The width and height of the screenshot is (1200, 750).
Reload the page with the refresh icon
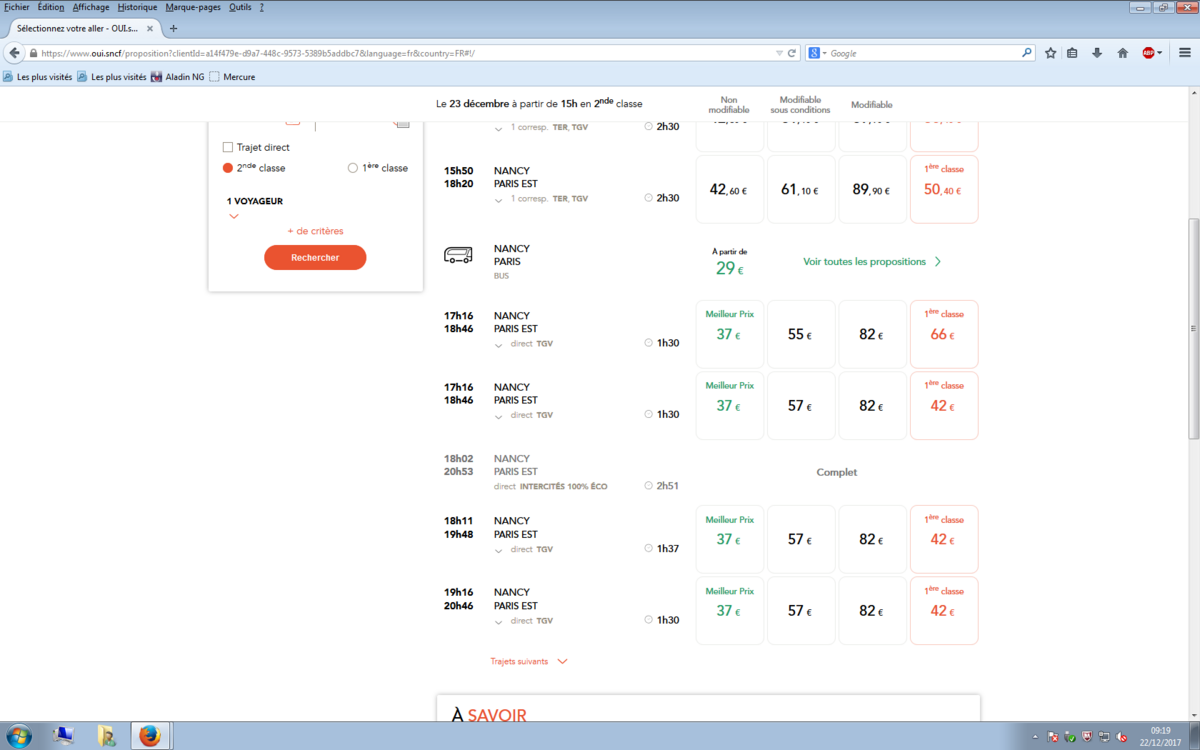pyautogui.click(x=792, y=53)
